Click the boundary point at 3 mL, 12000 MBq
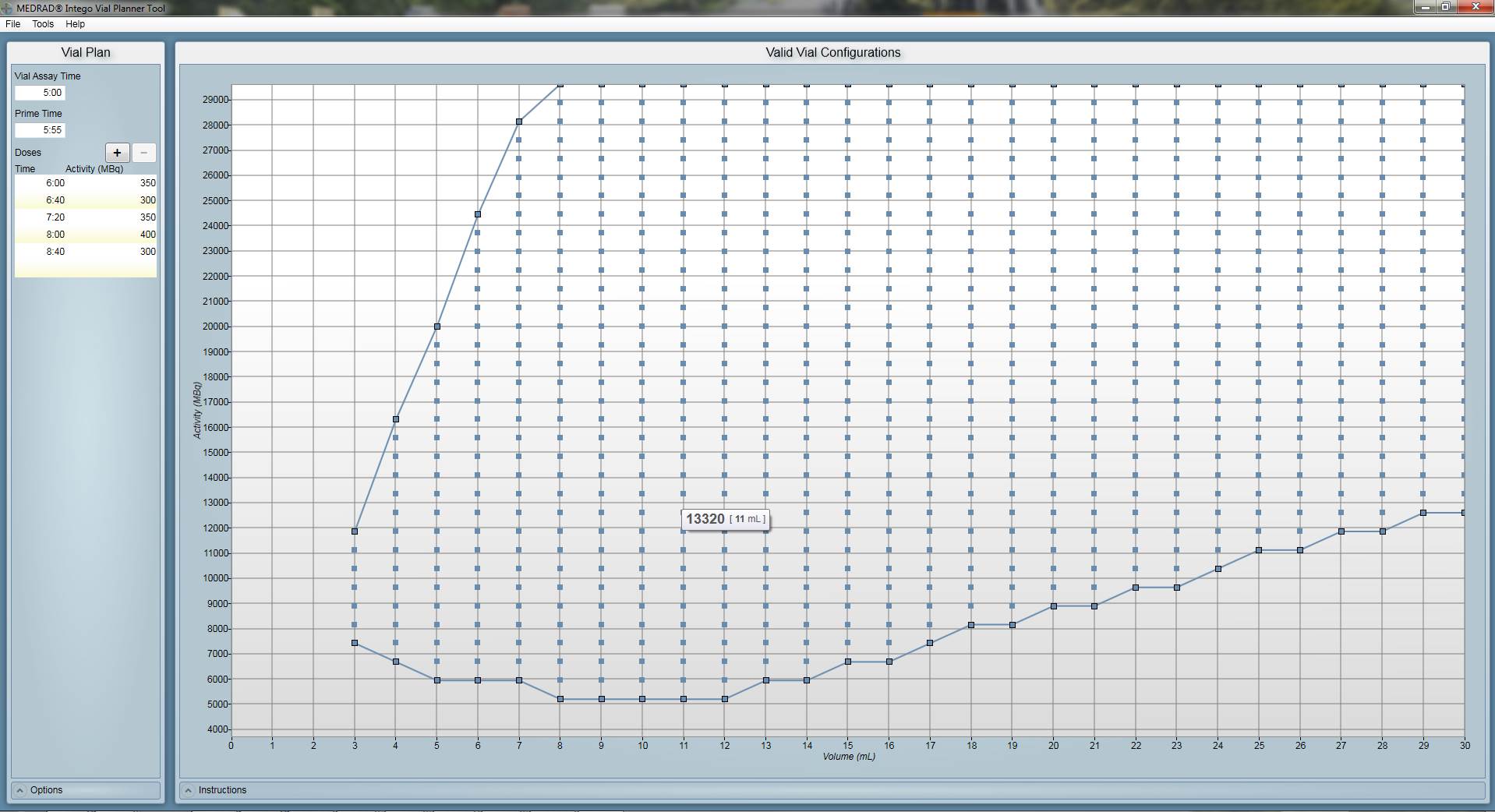 (355, 531)
